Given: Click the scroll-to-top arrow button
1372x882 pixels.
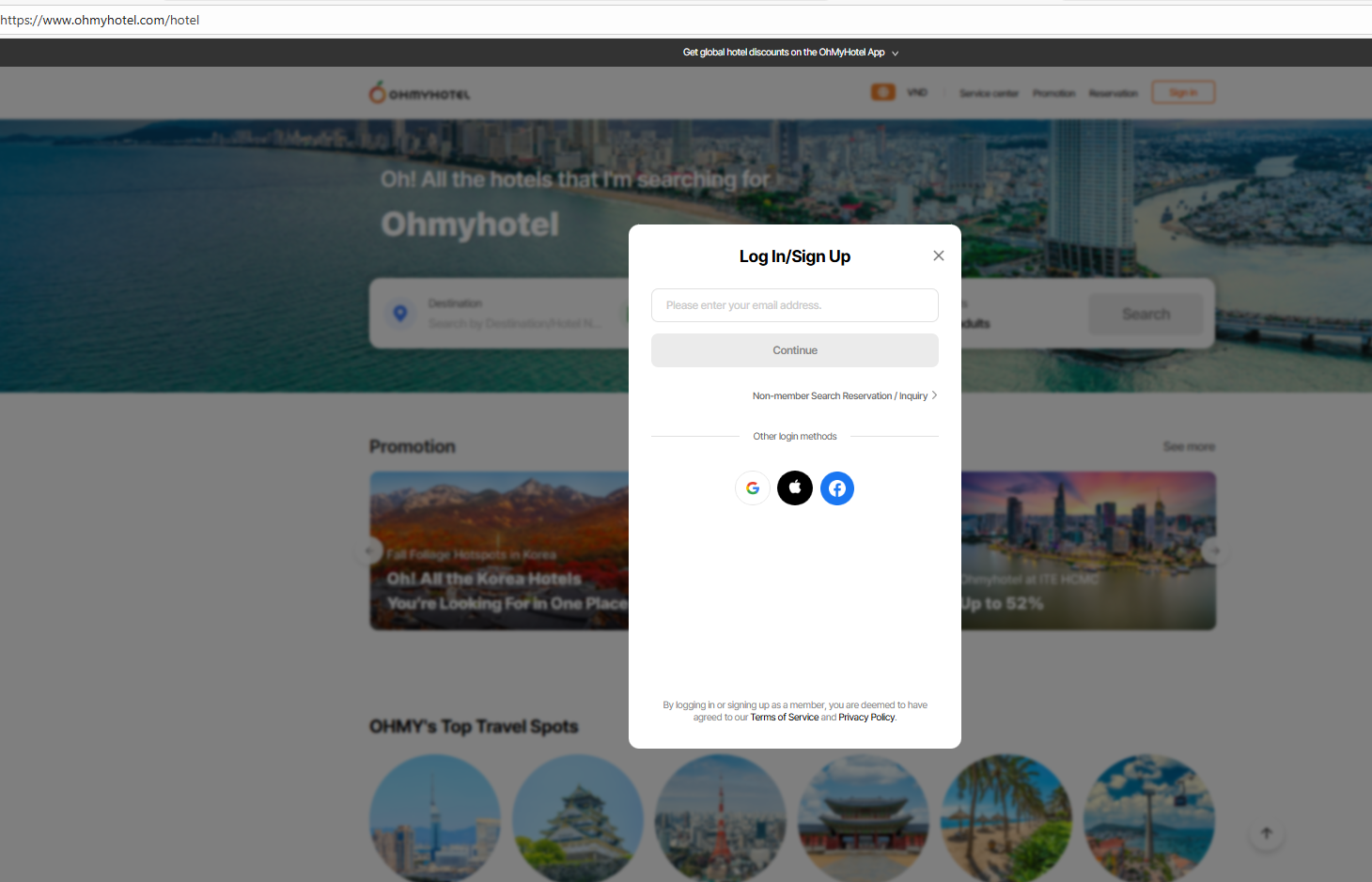Looking at the screenshot, I should tap(1267, 833).
